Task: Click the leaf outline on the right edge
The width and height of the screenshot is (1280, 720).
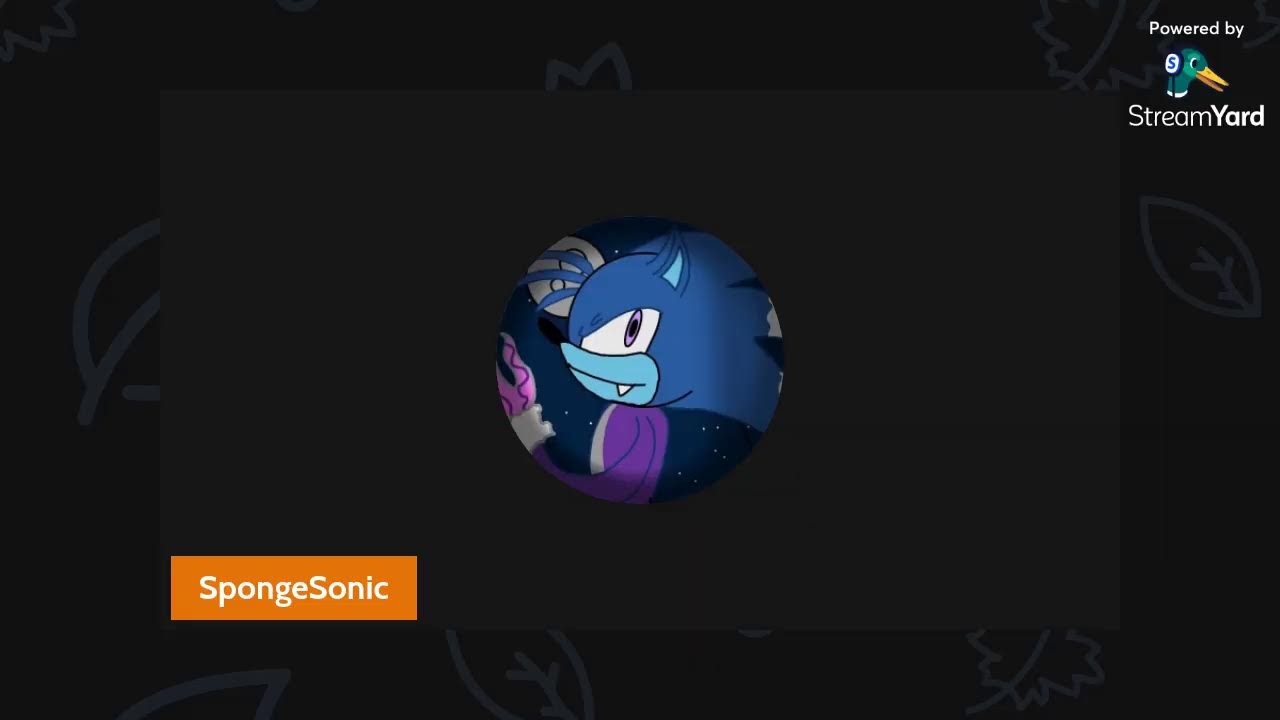Action: tap(1200, 255)
